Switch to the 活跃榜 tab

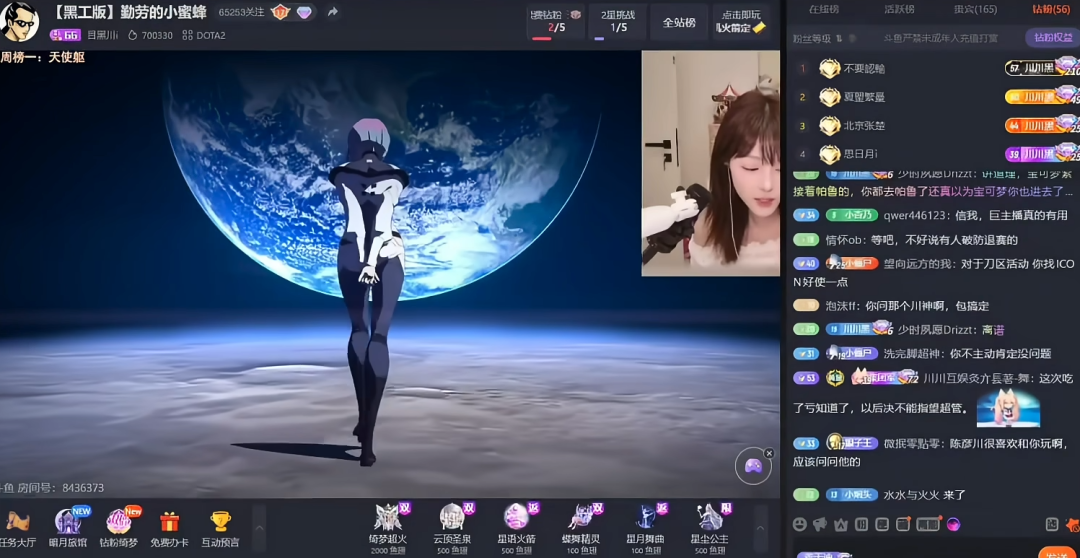(899, 9)
